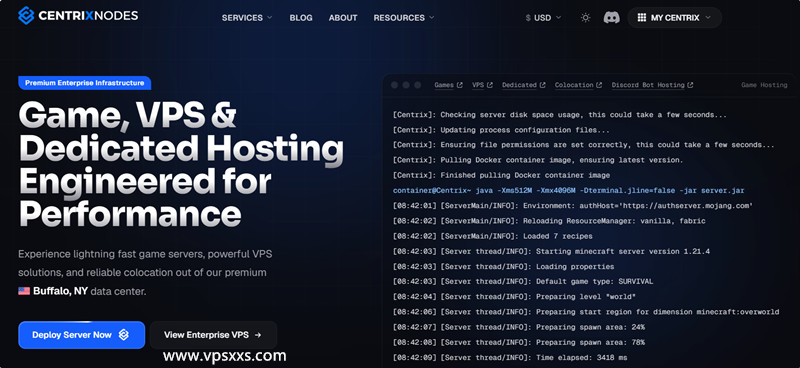Click the CentrixNodes brand name
The height and width of the screenshot is (368, 800).
(x=88, y=16)
